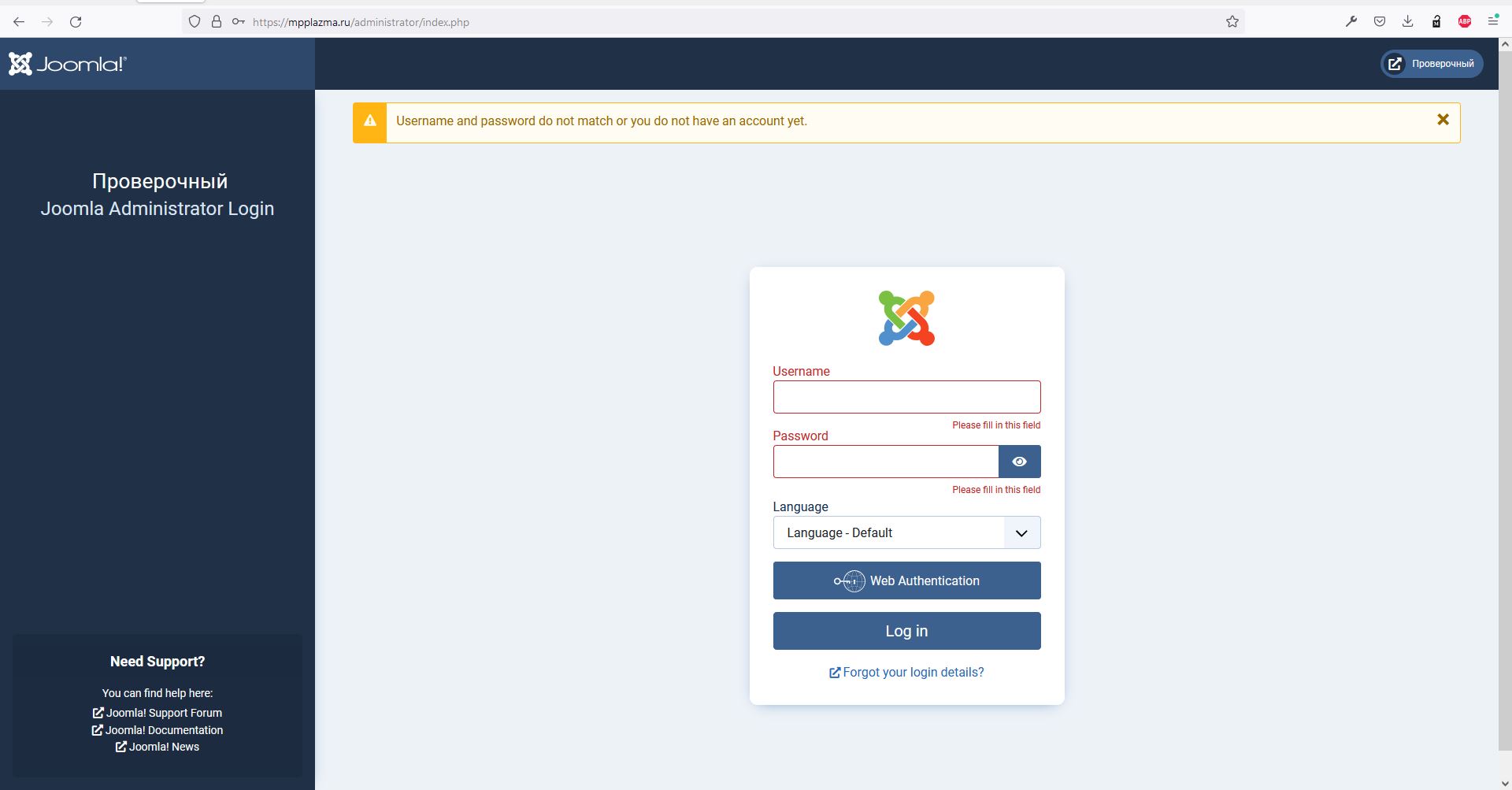Open Joomla! News link
The image size is (1512, 790).
157,747
